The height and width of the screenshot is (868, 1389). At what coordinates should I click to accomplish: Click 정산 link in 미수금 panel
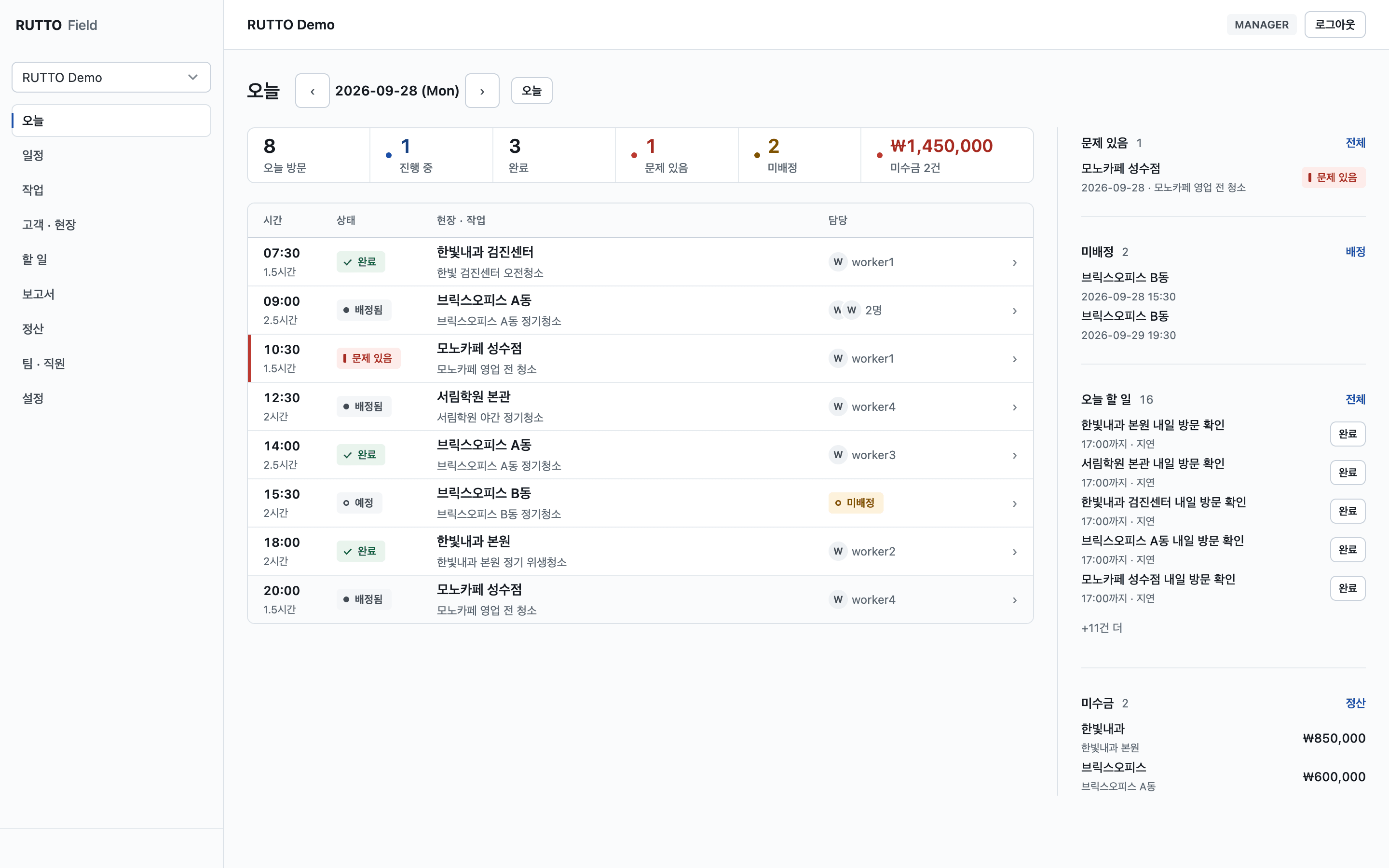tap(1355, 703)
